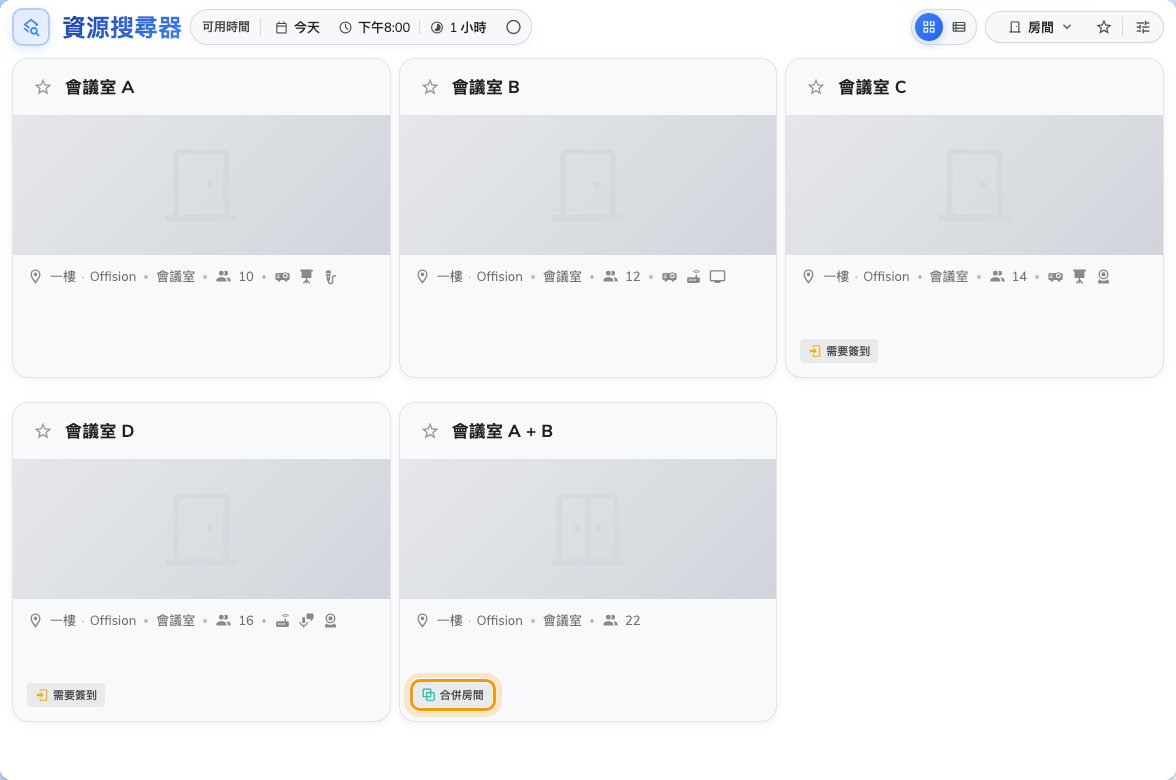Click the monitor display icon on 會議室 B
This screenshot has width=1176, height=780.
718,277
